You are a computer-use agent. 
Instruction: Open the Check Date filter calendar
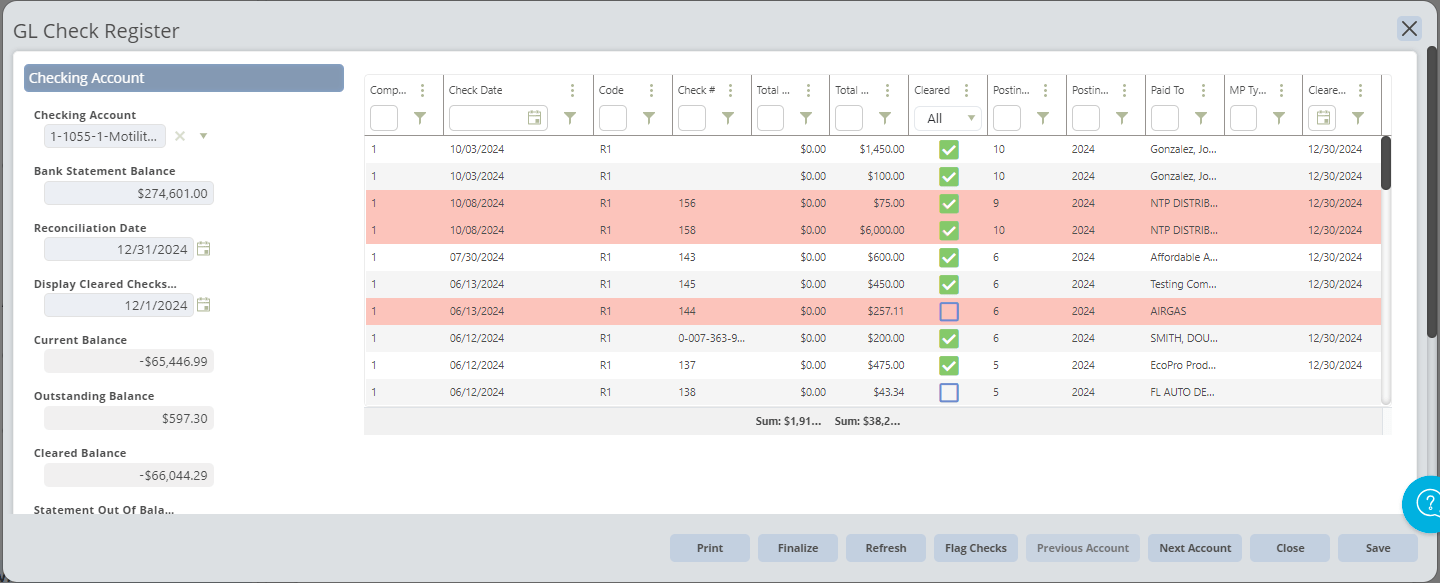(536, 117)
